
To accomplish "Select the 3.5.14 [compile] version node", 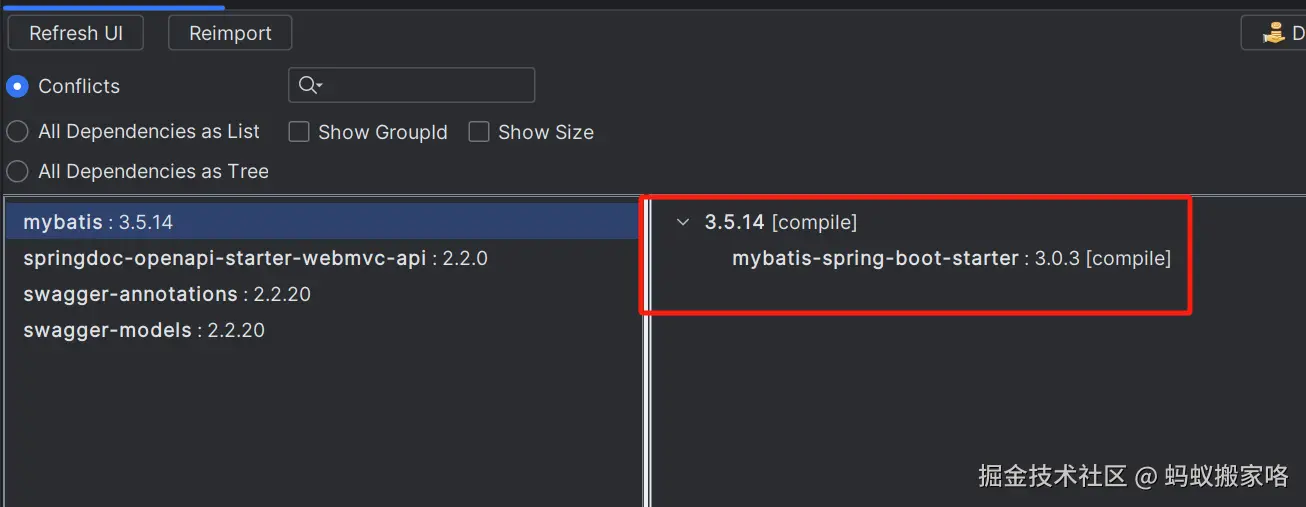I will [780, 222].
